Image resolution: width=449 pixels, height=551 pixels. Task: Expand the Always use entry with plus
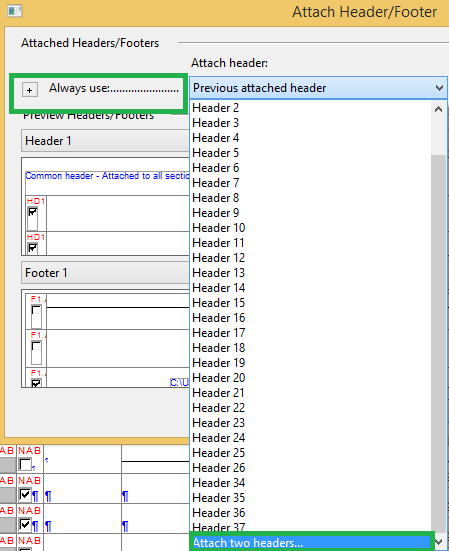point(30,90)
